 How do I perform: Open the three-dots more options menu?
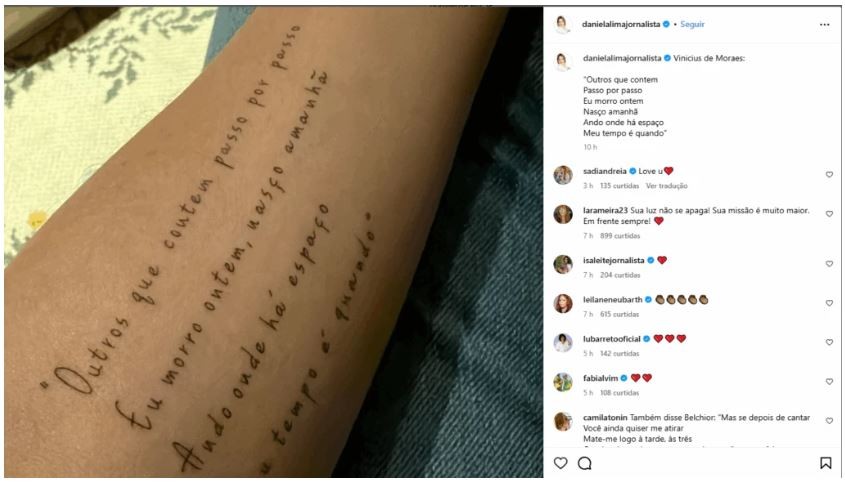825,25
